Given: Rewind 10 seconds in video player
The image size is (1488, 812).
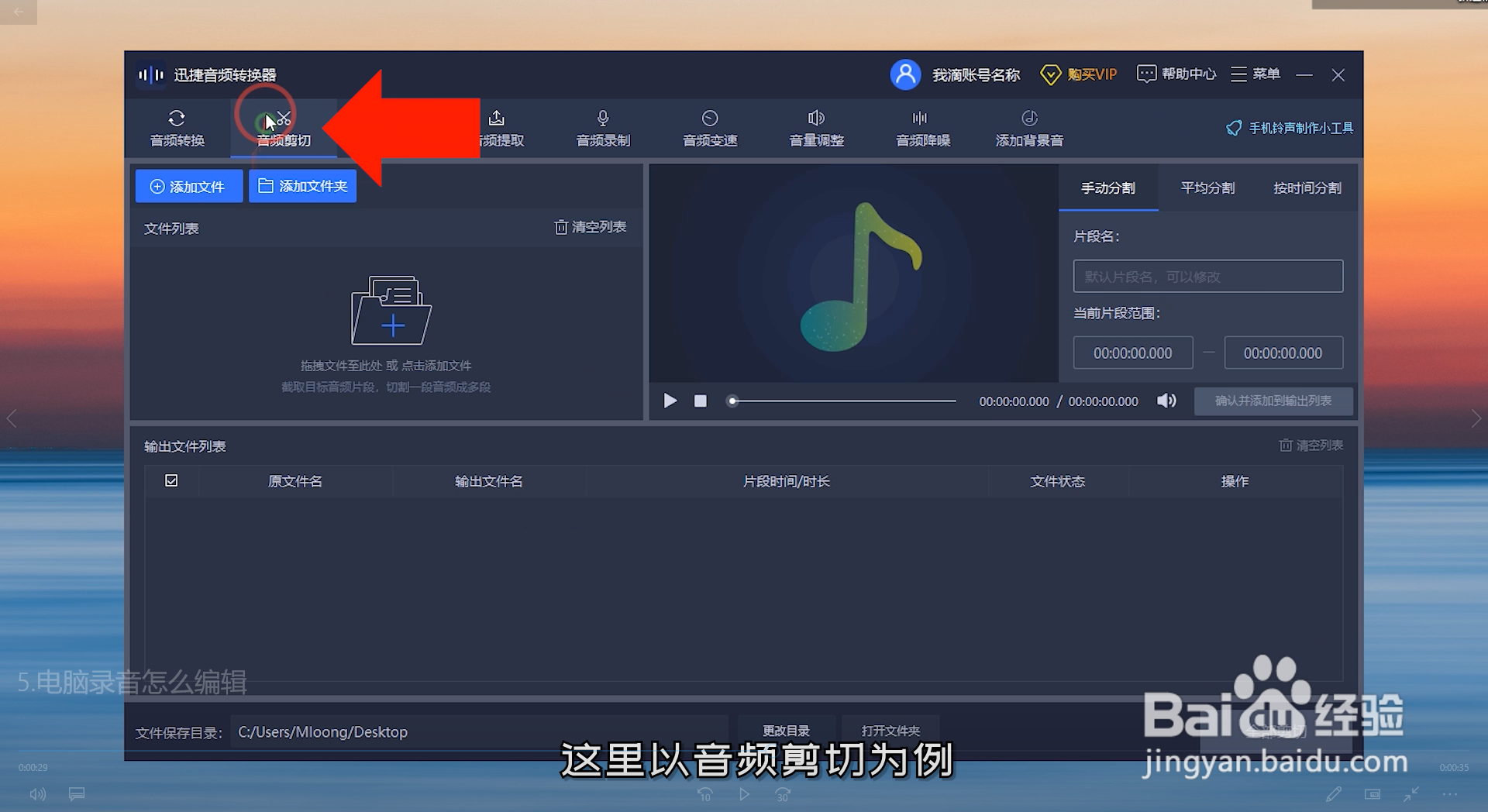Looking at the screenshot, I should tap(704, 794).
